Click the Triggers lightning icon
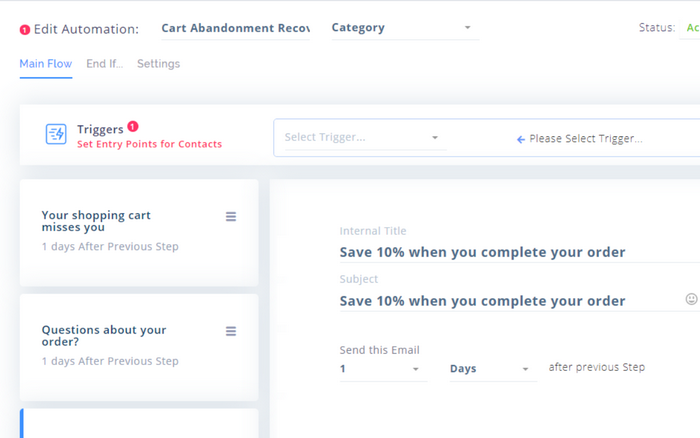This screenshot has width=700, height=438. [56, 134]
